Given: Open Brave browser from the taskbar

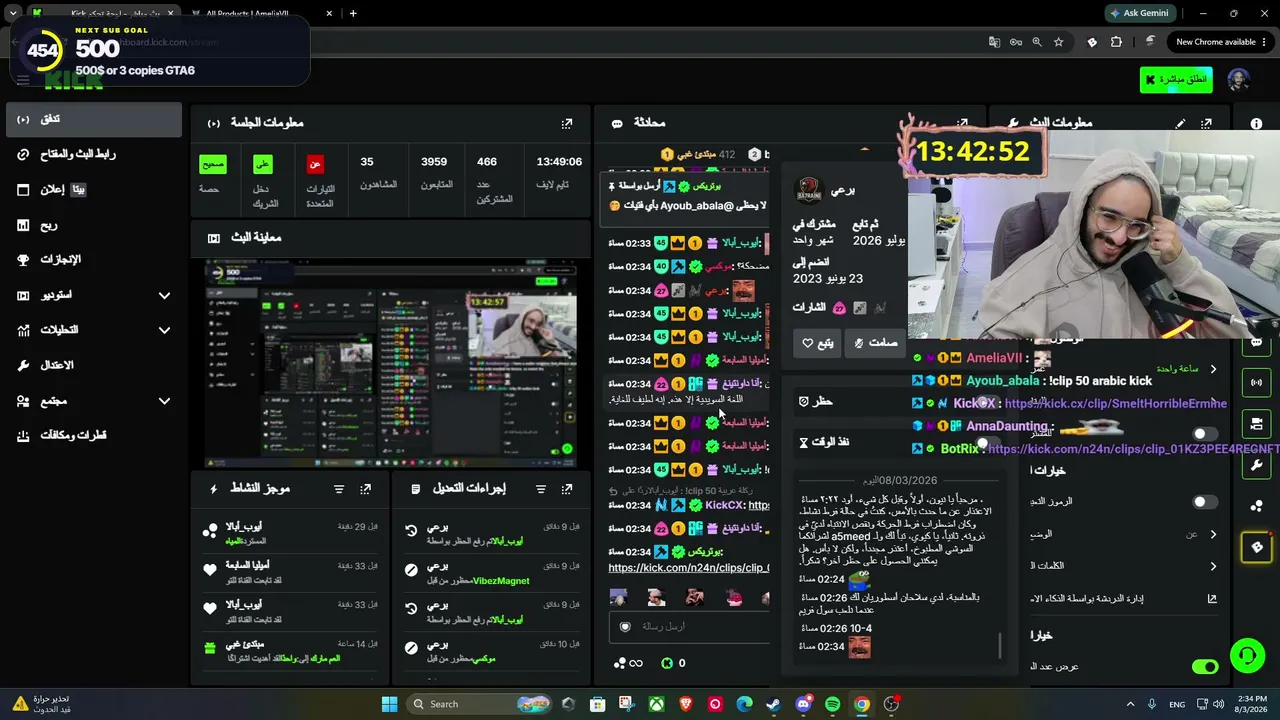Looking at the screenshot, I should pos(686,704).
